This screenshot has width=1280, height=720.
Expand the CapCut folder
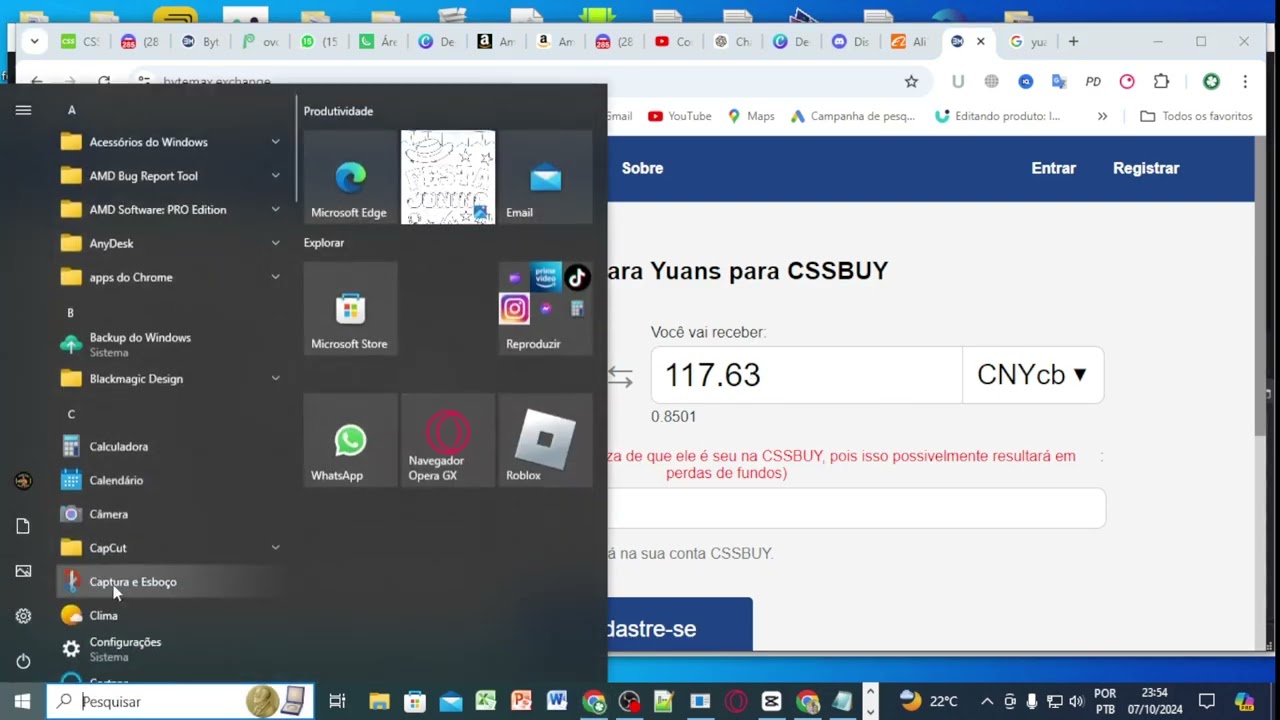click(170, 548)
